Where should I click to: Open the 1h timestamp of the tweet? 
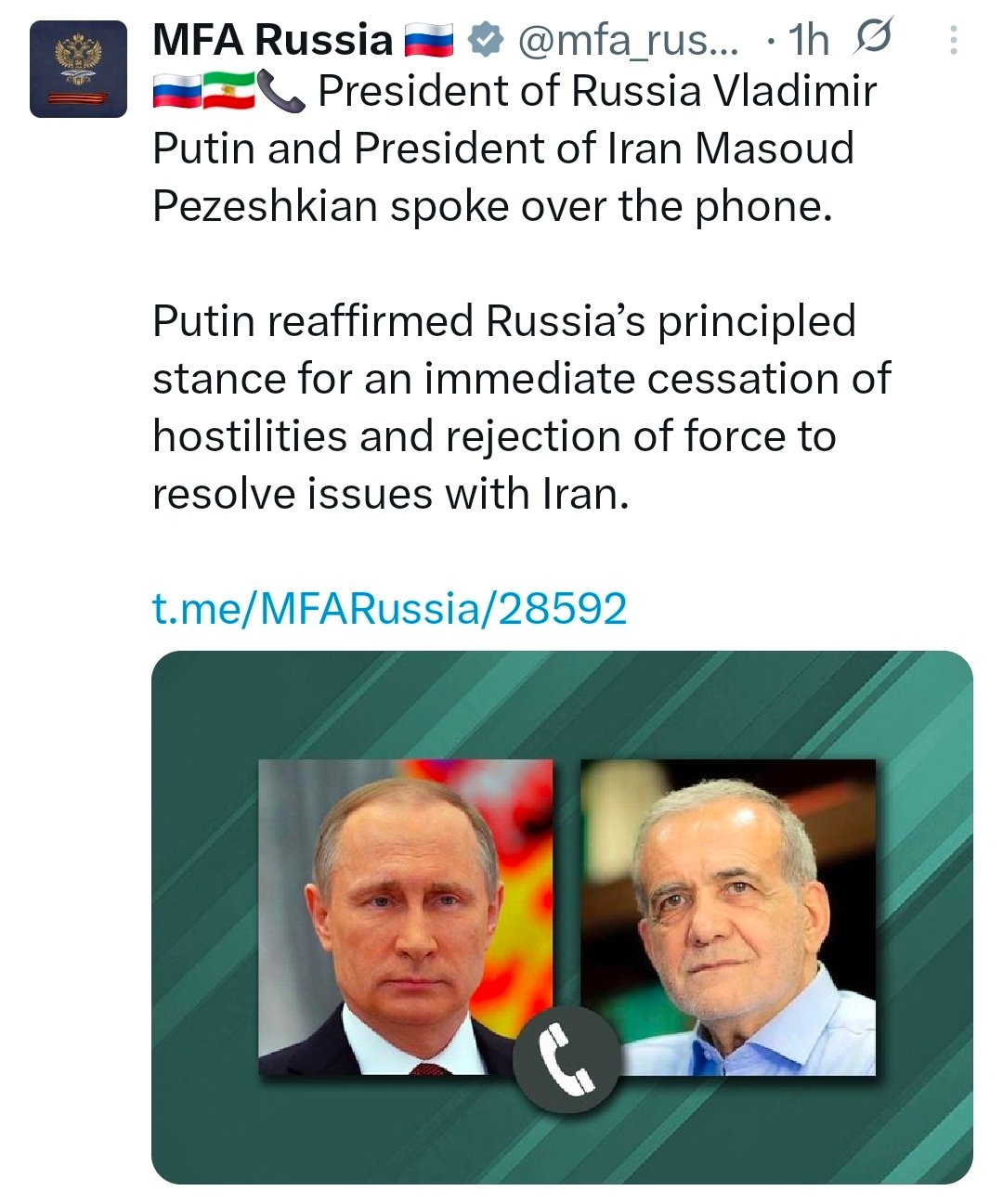pos(808,40)
